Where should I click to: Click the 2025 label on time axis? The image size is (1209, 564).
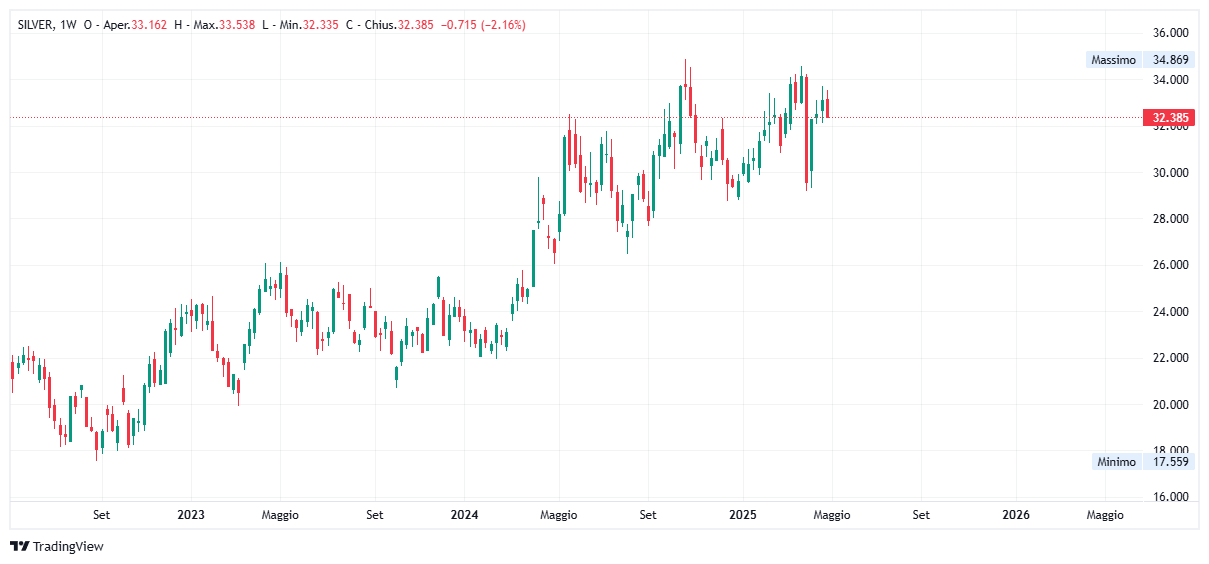(x=742, y=515)
